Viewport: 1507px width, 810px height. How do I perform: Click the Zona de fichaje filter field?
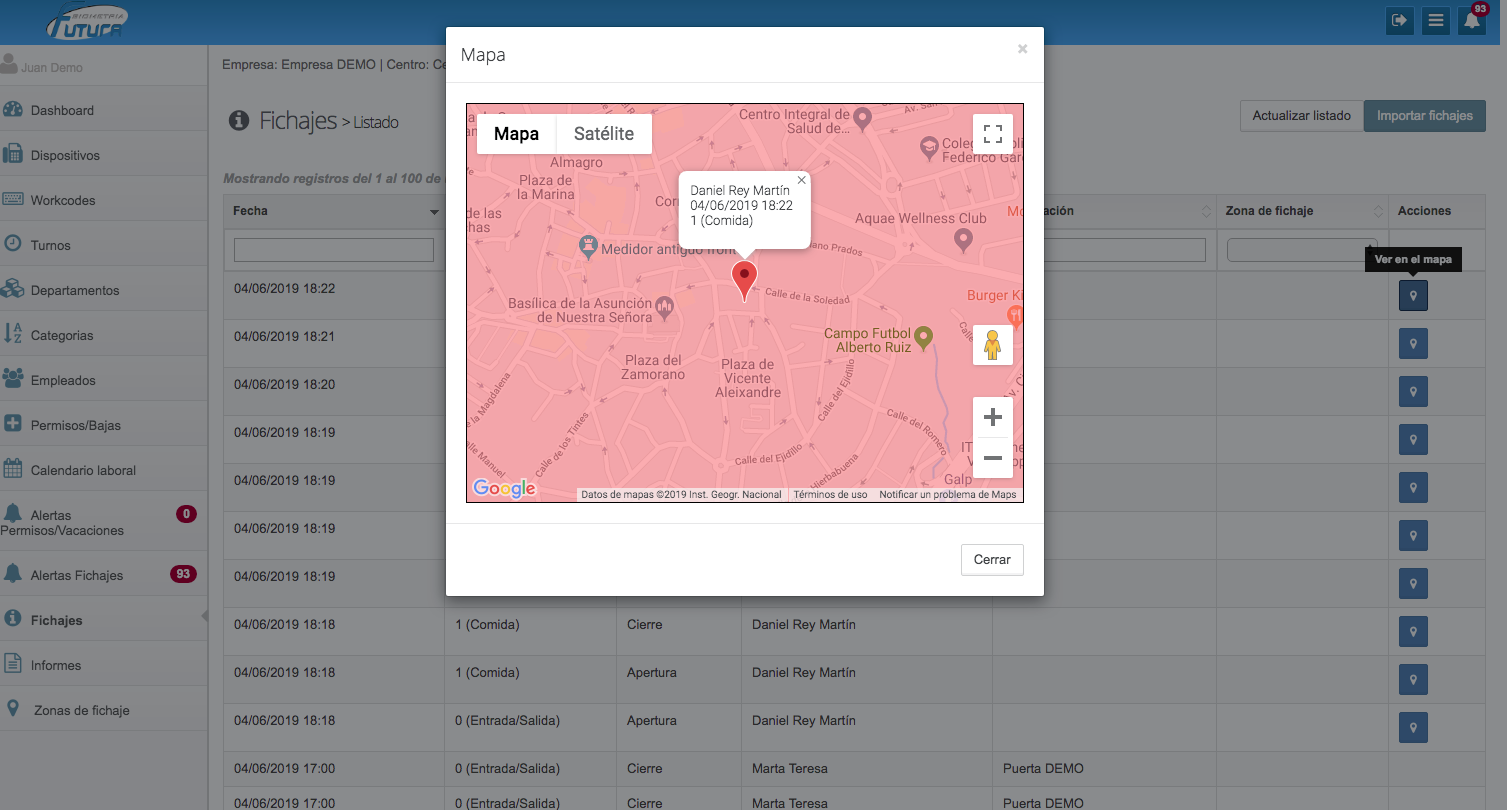click(1302, 250)
